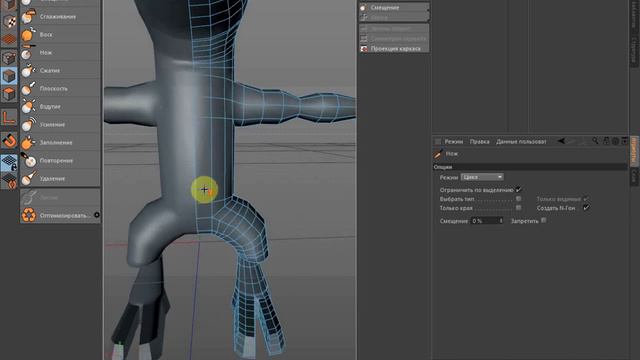Click the planar workplane grid icon
The width and height of the screenshot is (640, 360).
tap(9, 180)
